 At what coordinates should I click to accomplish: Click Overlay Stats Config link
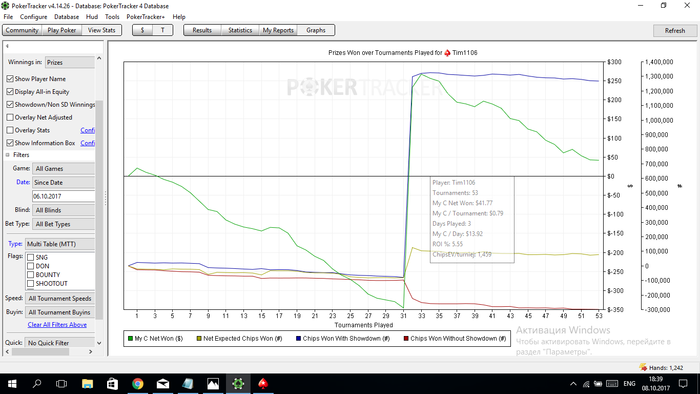click(88, 130)
